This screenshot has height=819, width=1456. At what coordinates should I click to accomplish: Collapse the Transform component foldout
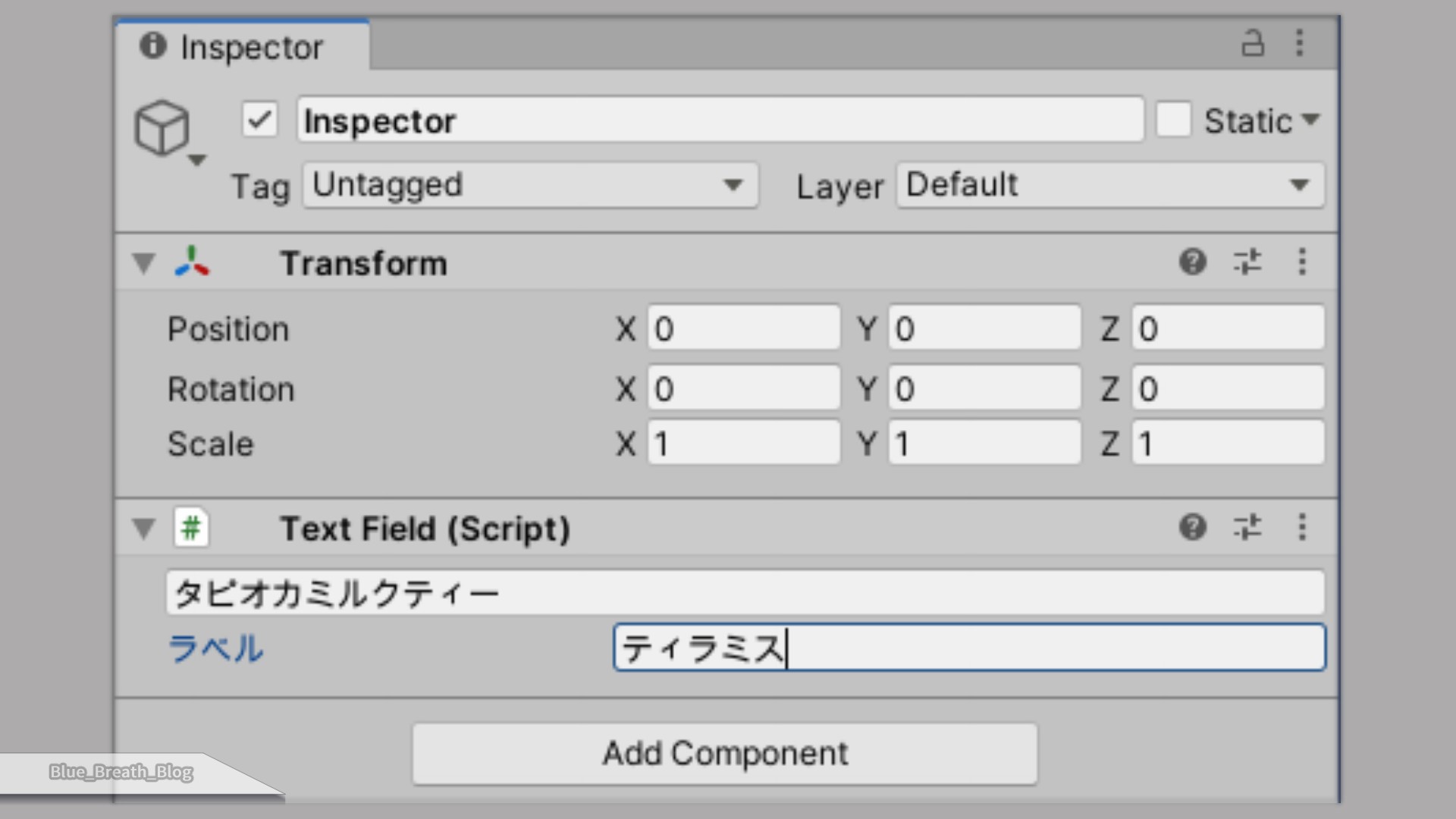143,263
